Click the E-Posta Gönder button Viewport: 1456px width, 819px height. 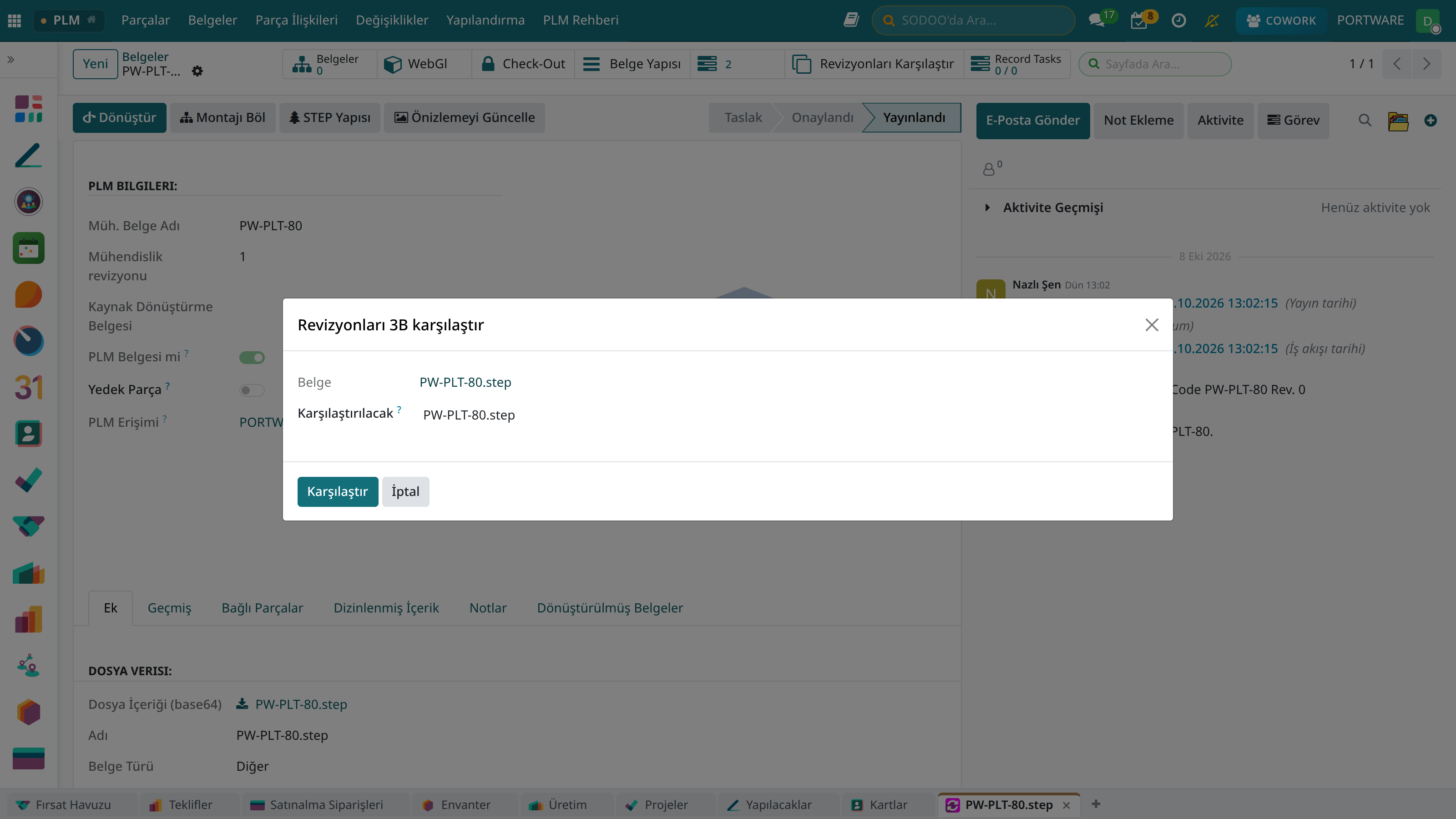1033,121
